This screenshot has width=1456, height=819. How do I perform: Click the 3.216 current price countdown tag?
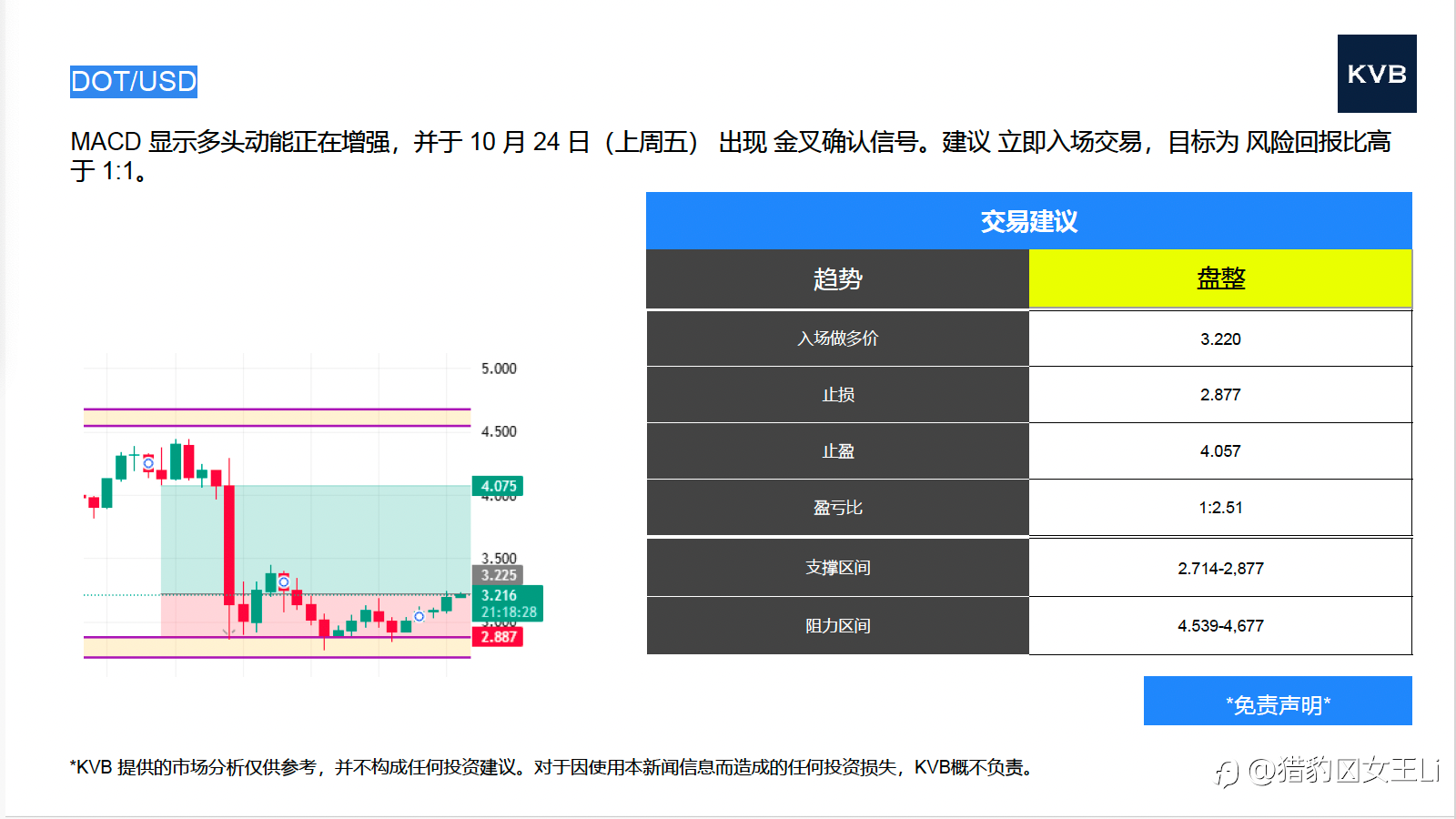click(x=508, y=603)
